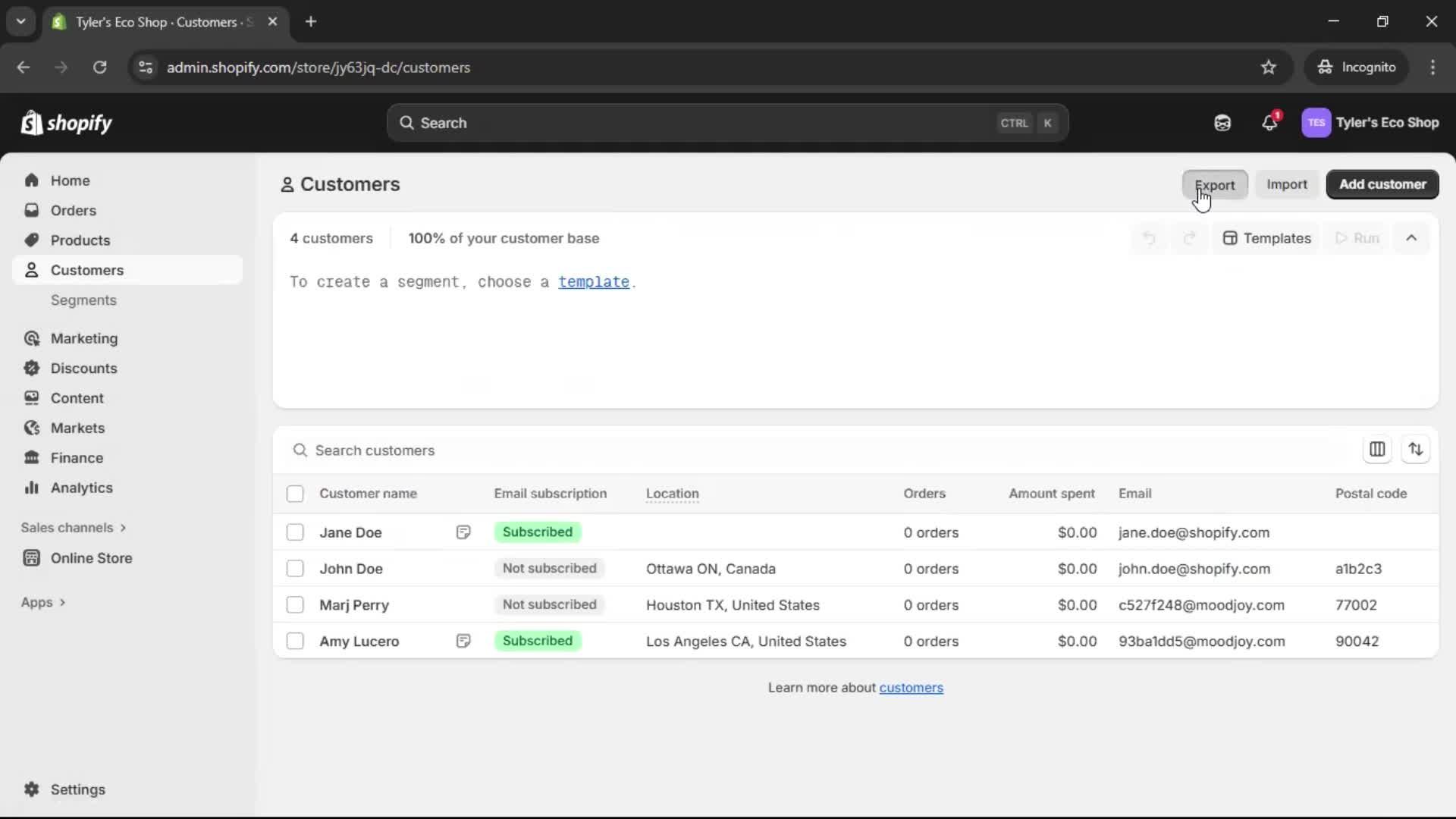Check John Doe's row checkbox

[295, 568]
